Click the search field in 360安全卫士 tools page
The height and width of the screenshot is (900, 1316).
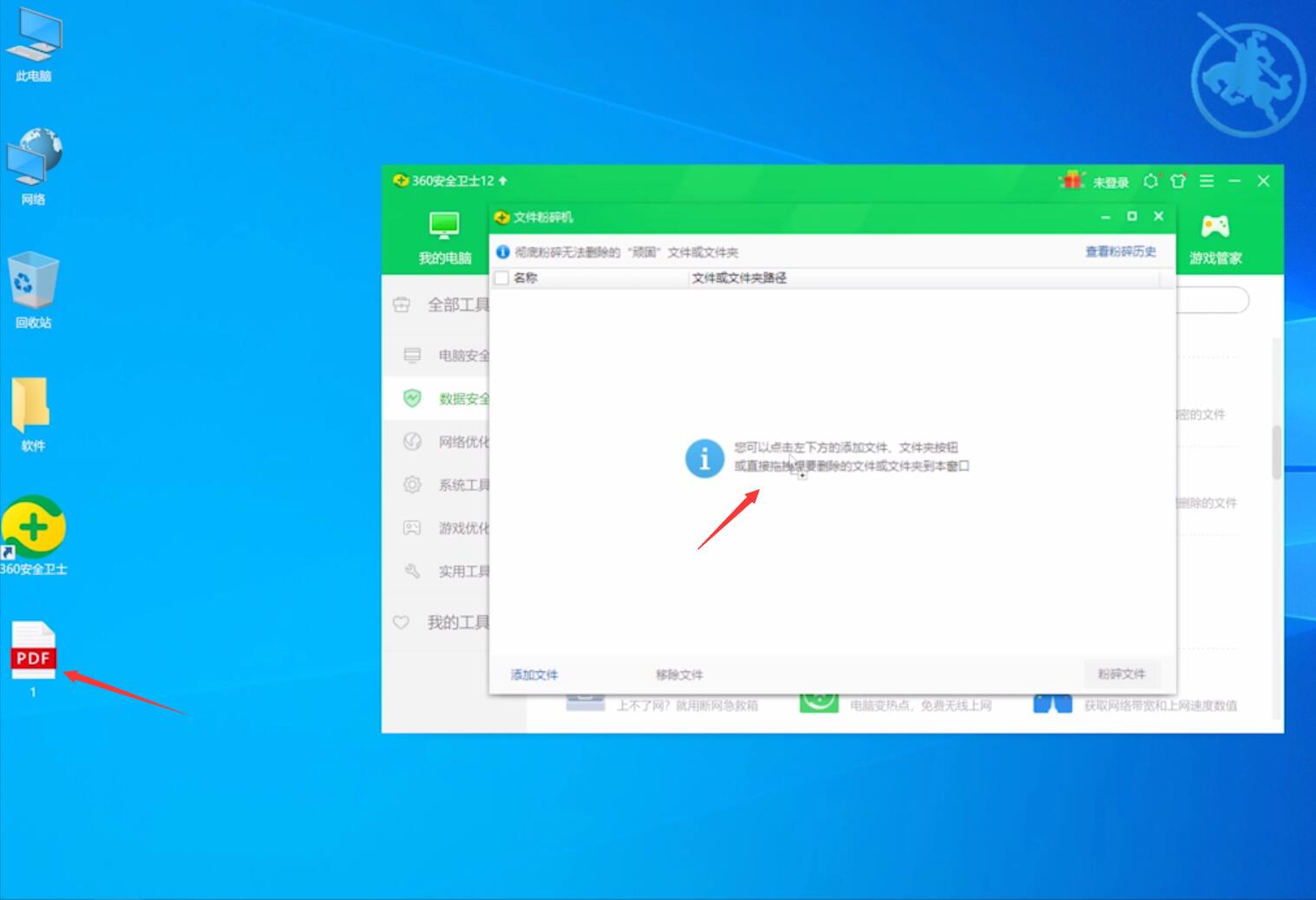(1213, 301)
